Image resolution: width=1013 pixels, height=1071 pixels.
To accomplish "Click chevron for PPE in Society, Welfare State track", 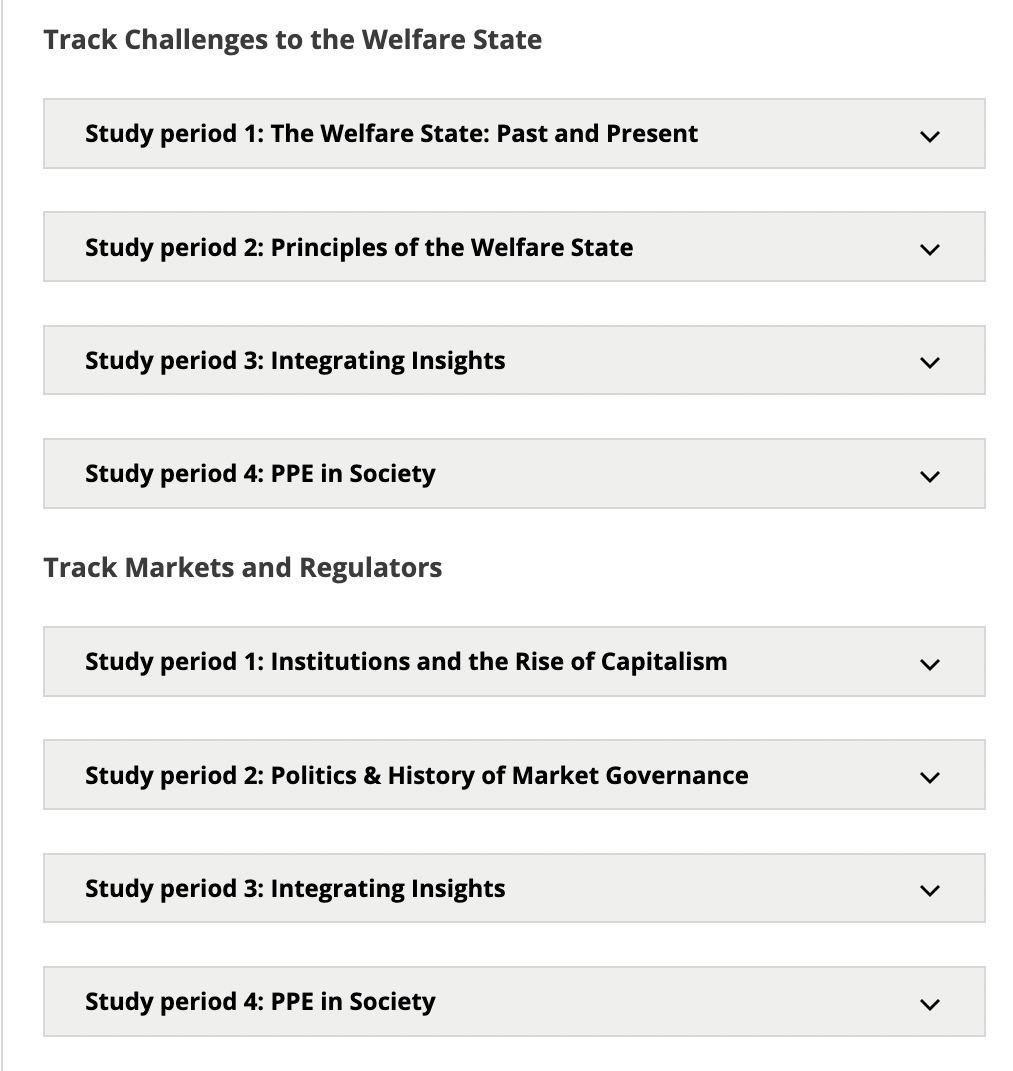I will (x=930, y=476).
